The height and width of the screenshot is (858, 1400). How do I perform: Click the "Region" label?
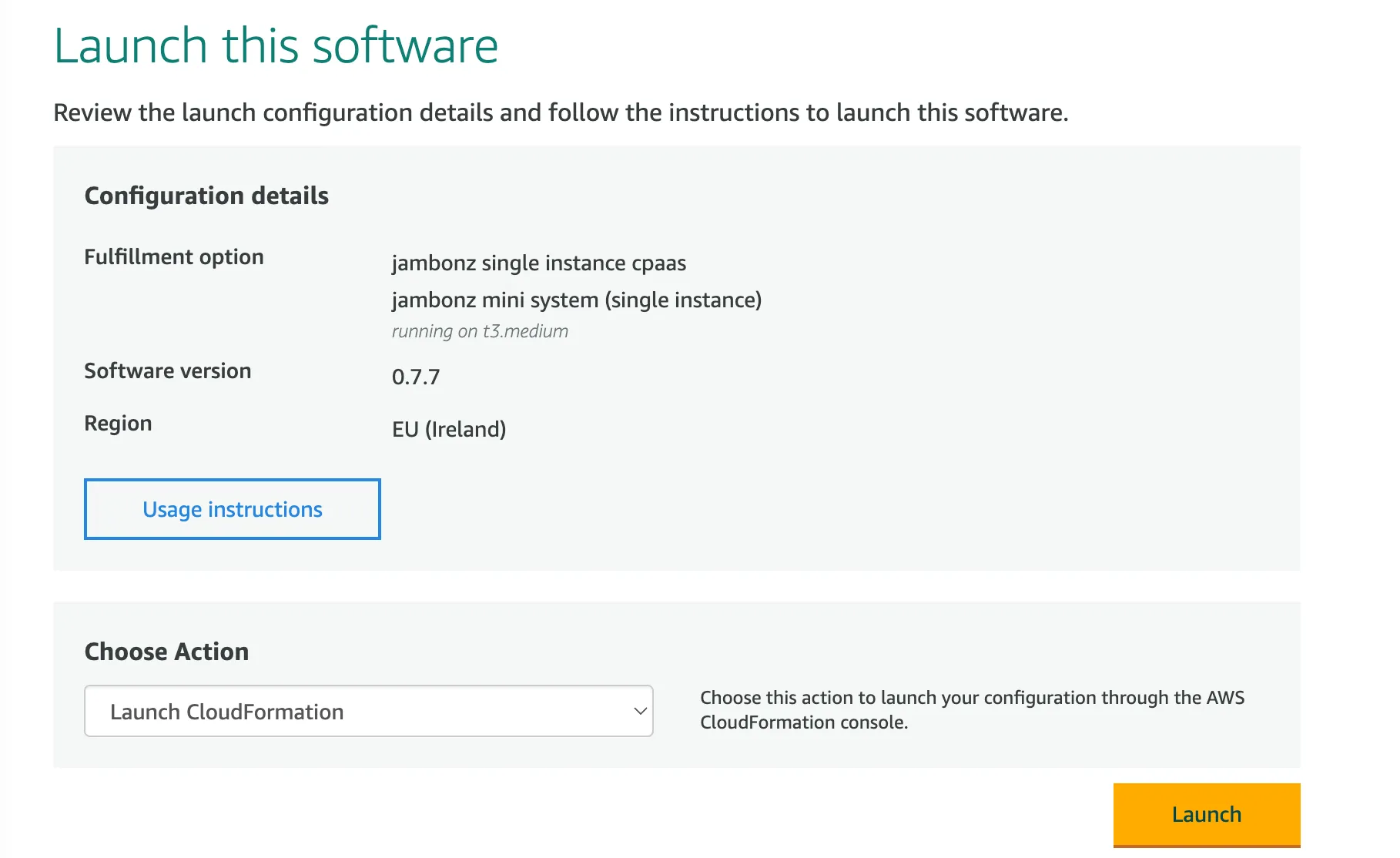(x=118, y=424)
